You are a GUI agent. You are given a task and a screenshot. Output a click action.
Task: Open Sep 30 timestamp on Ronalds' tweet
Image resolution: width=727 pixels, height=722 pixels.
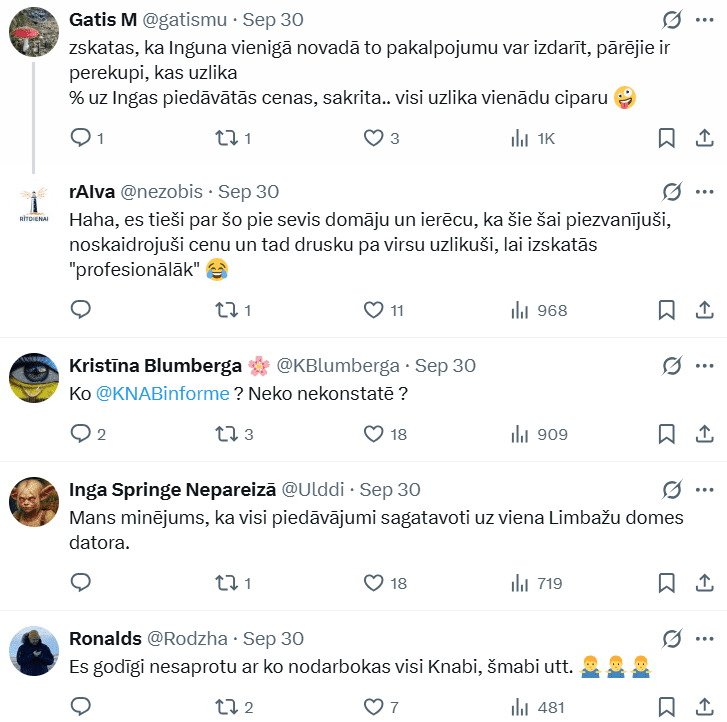click(x=273, y=638)
